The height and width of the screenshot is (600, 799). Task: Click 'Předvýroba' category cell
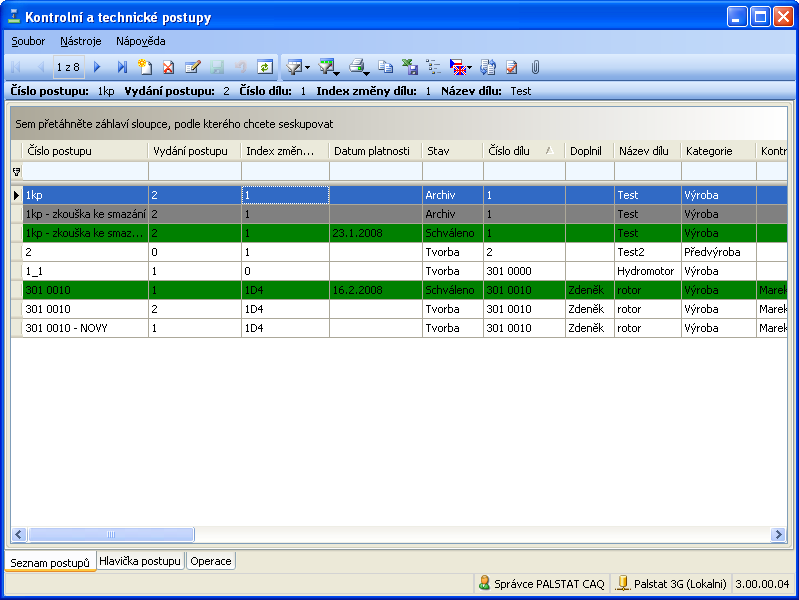point(718,252)
